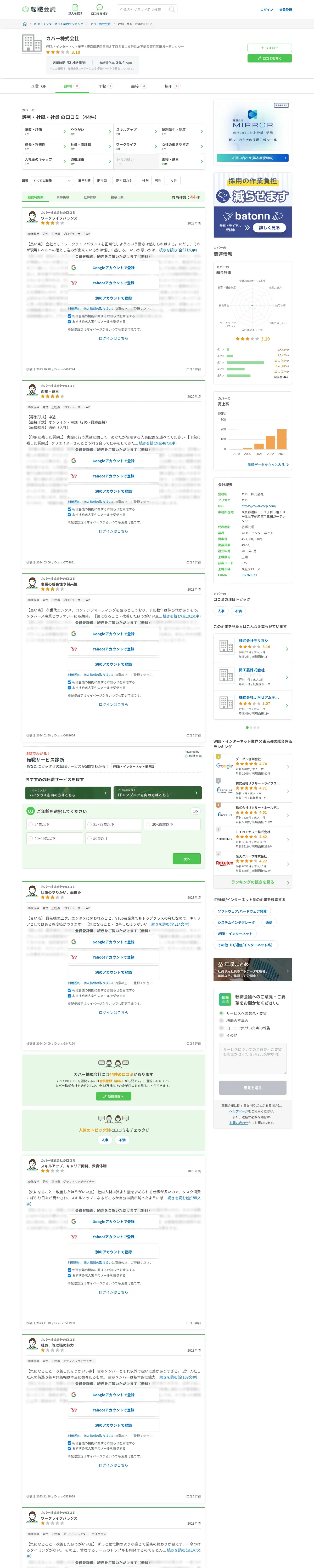314x1568 pixels.
Task: Filter reviews by 女性
Action: [174, 181]
